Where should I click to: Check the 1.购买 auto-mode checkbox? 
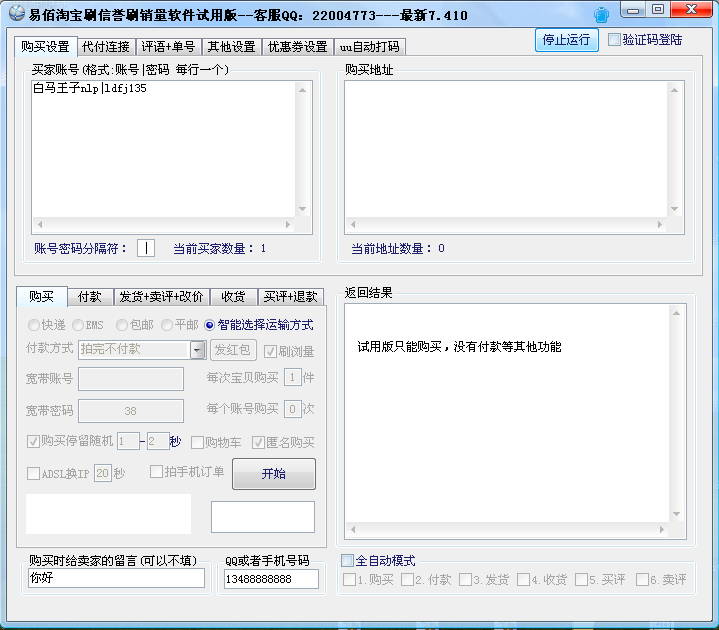349,580
